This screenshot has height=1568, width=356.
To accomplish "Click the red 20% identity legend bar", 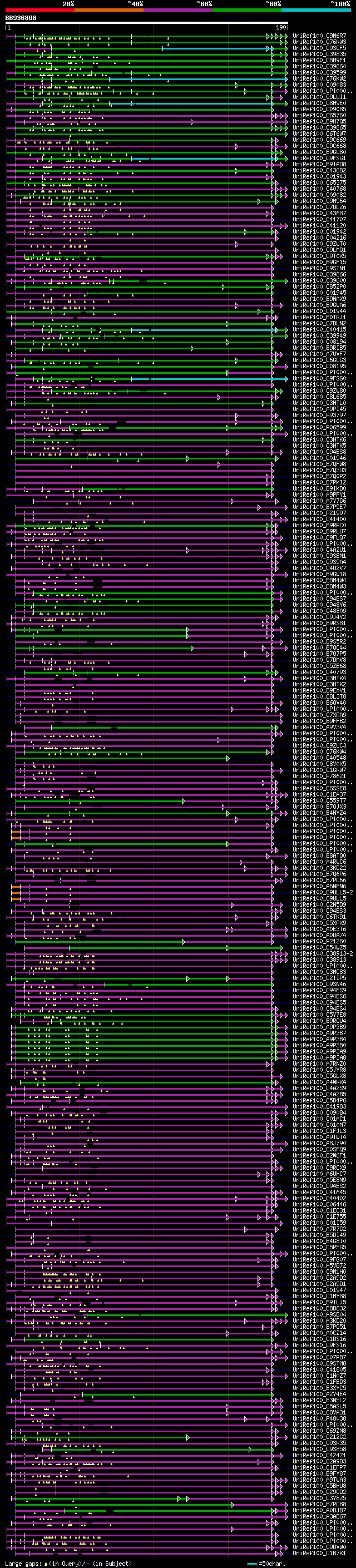I will pyautogui.click(x=39, y=10).
